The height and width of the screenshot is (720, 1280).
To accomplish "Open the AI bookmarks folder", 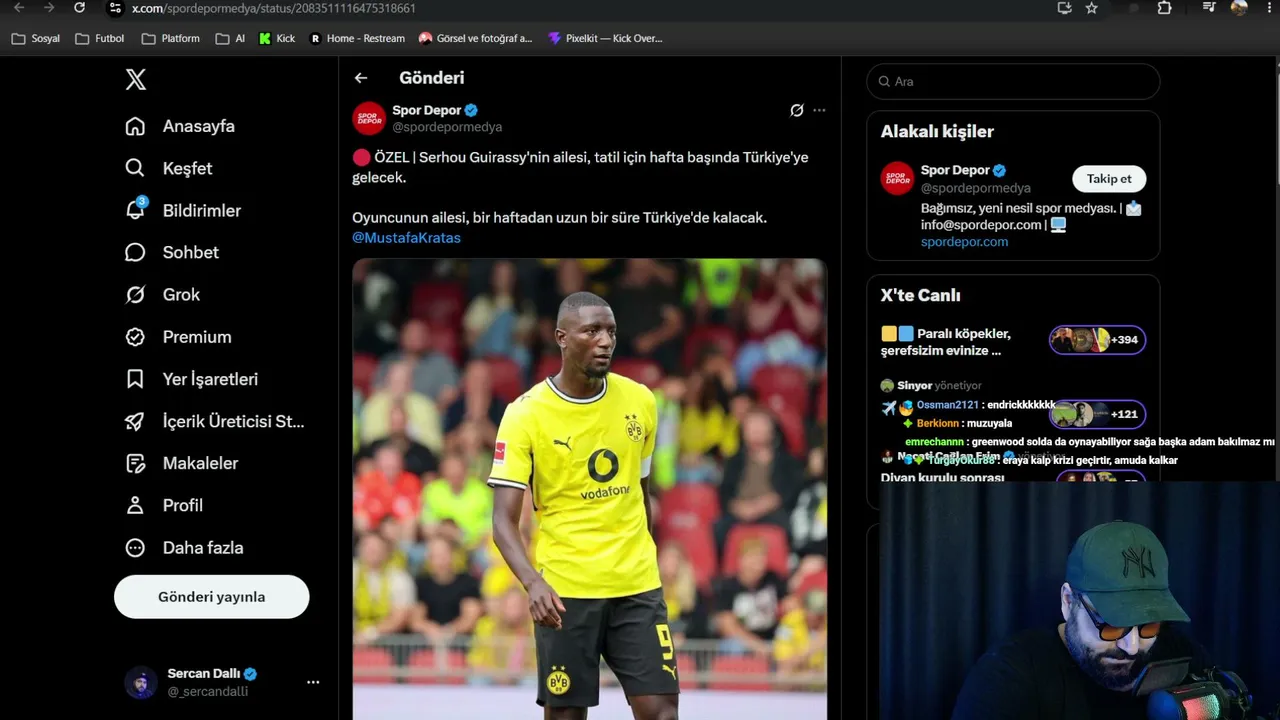I will (x=230, y=38).
